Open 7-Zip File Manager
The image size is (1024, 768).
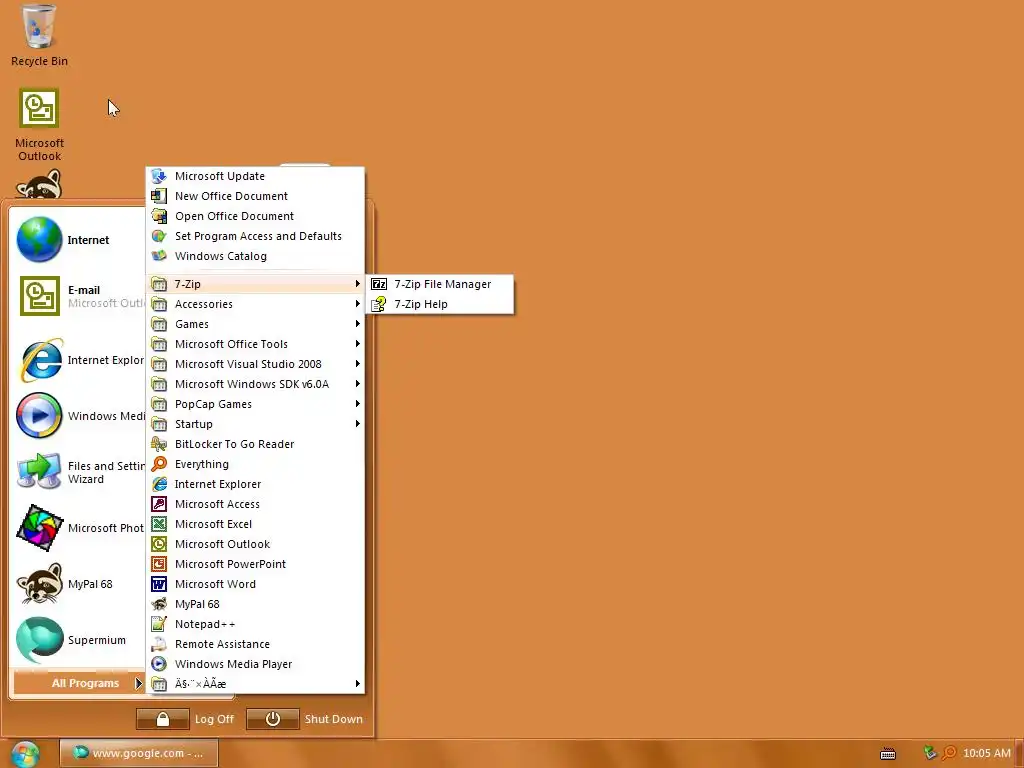(x=441, y=284)
